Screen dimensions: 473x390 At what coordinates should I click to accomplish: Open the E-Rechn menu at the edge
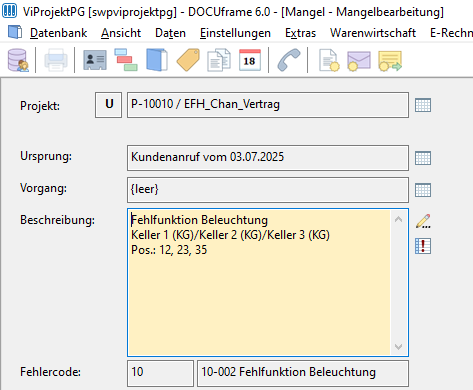(x=451, y=33)
